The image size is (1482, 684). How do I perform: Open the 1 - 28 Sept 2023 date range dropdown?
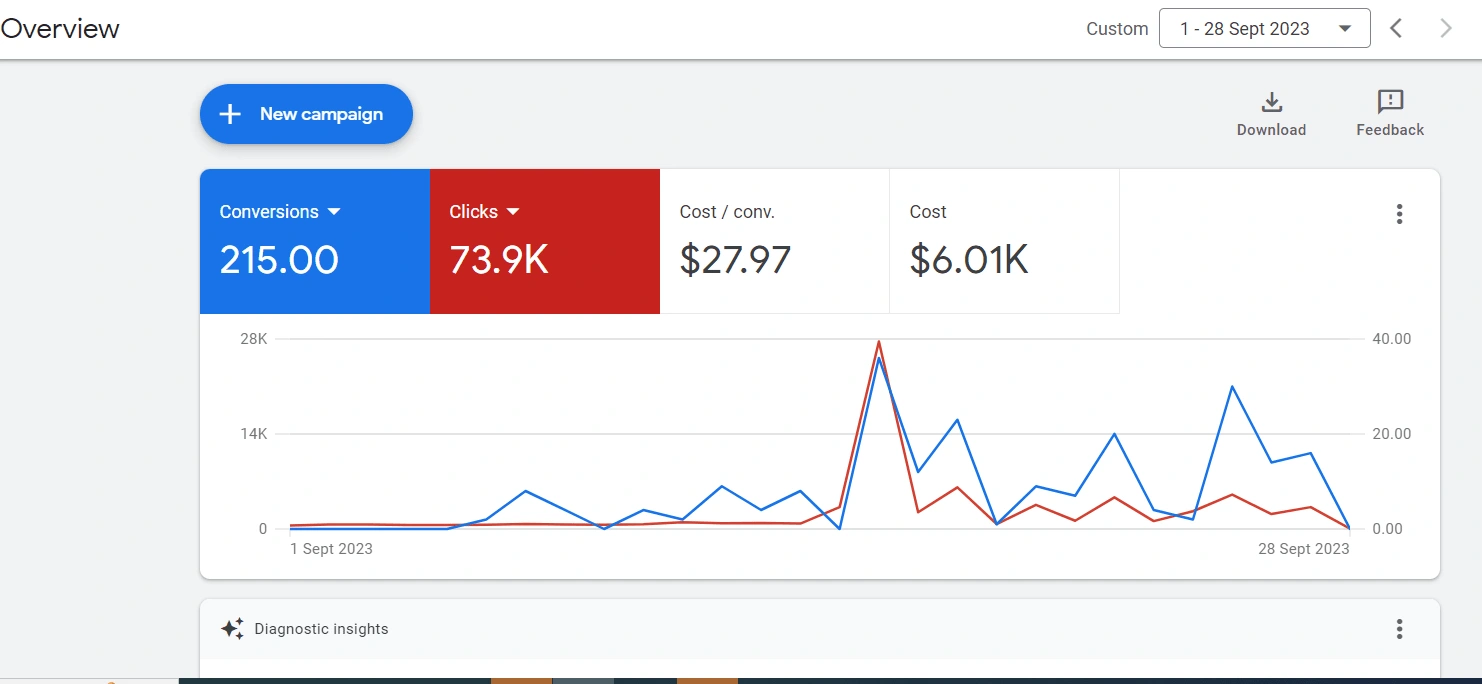1264,29
